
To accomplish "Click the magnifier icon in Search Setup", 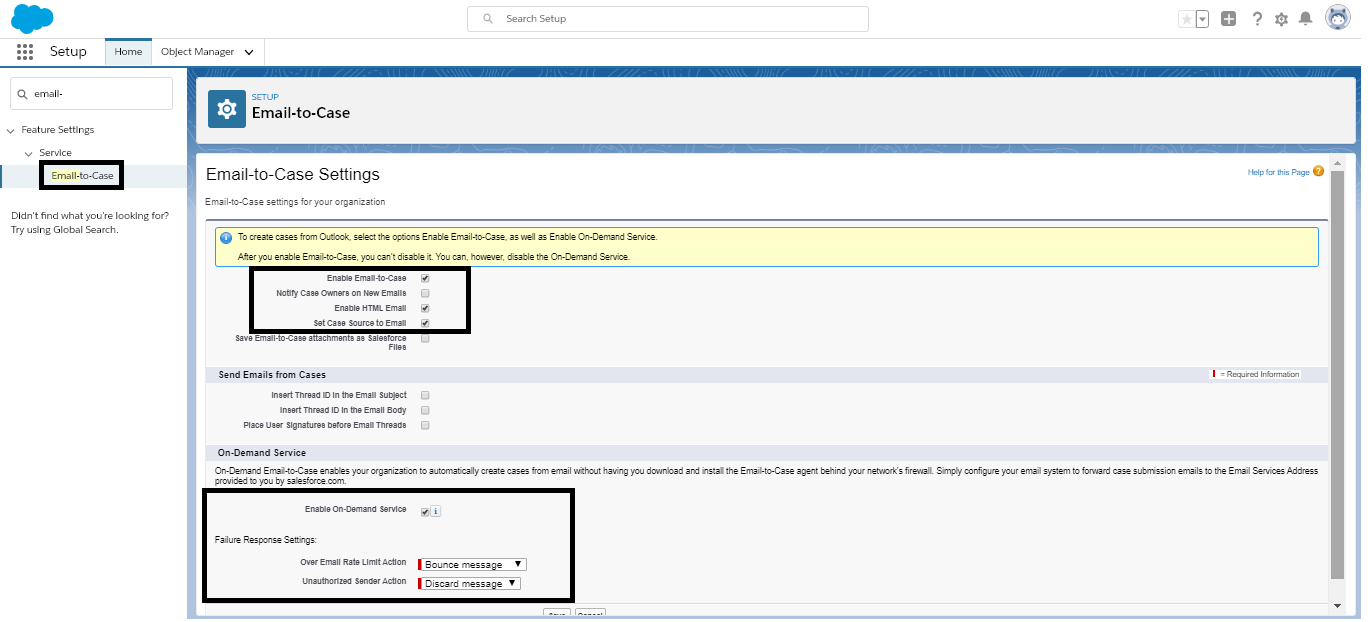I will point(488,19).
